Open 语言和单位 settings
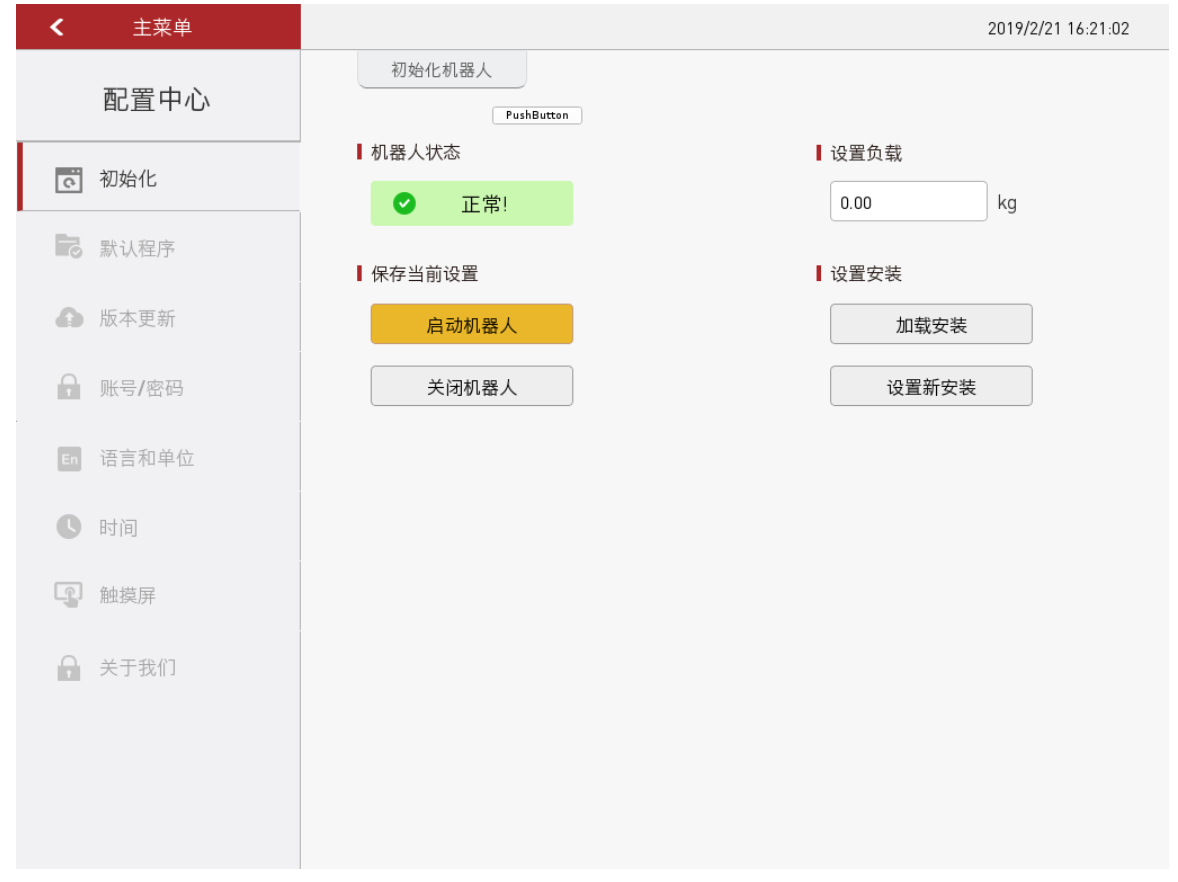The height and width of the screenshot is (882, 1178). click(x=159, y=458)
